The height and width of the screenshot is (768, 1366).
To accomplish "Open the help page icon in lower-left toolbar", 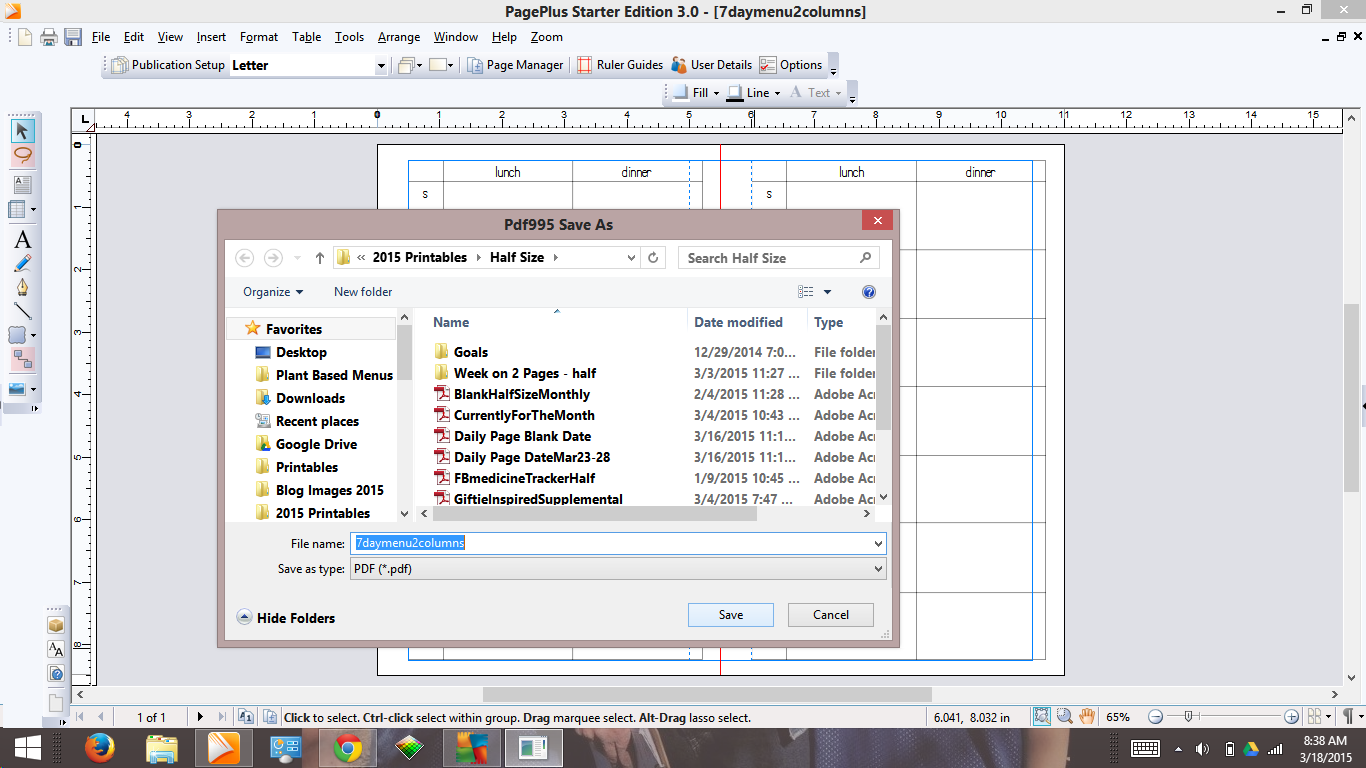I will [56, 674].
